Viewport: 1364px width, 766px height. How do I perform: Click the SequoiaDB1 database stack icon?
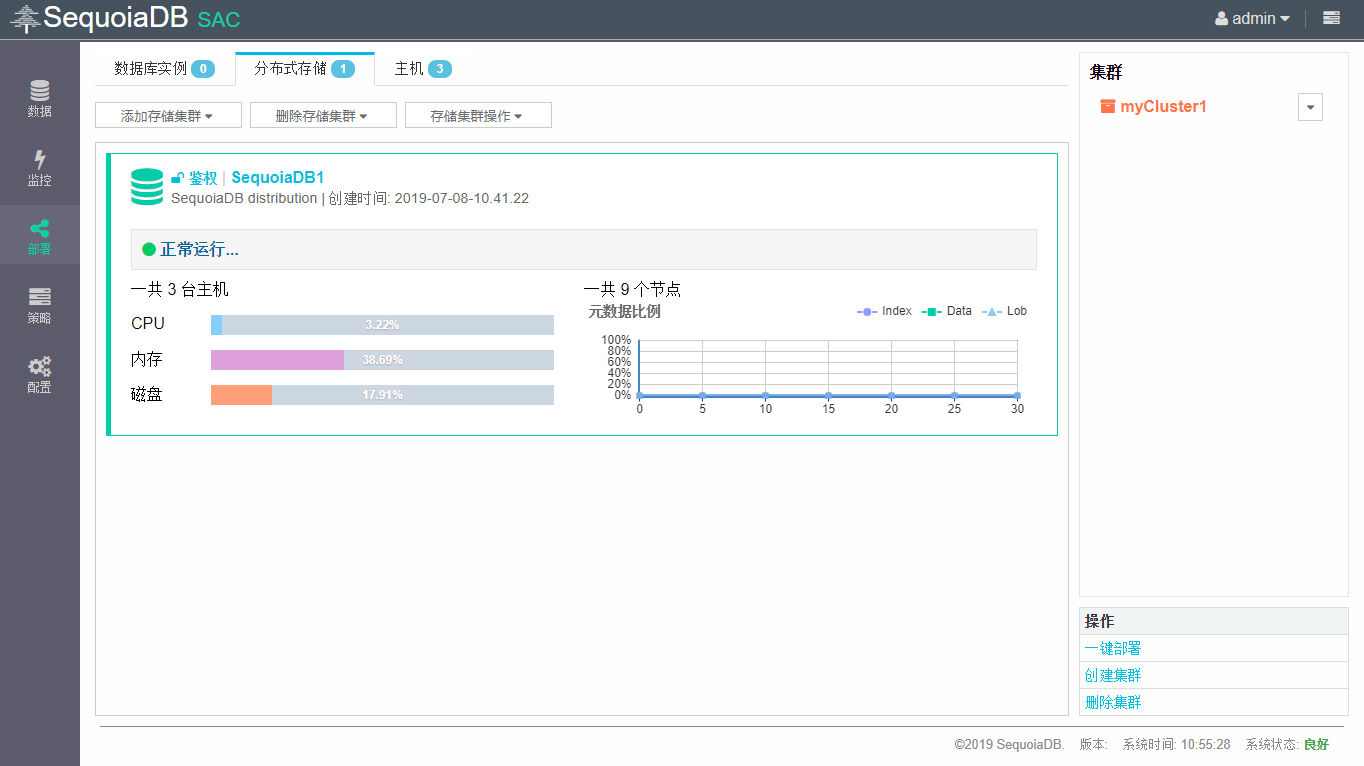tap(147, 187)
